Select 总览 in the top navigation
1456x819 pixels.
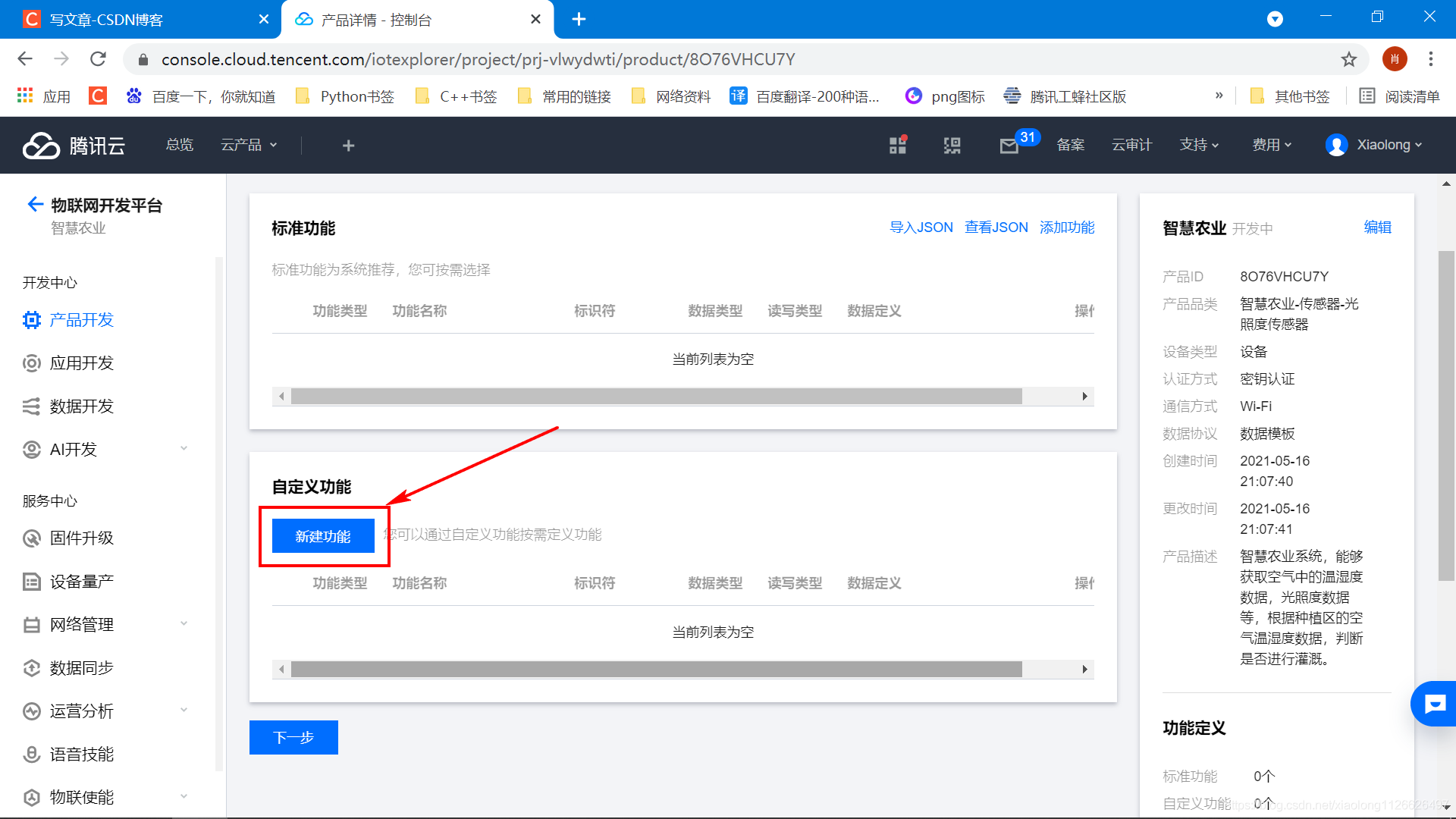click(x=180, y=145)
